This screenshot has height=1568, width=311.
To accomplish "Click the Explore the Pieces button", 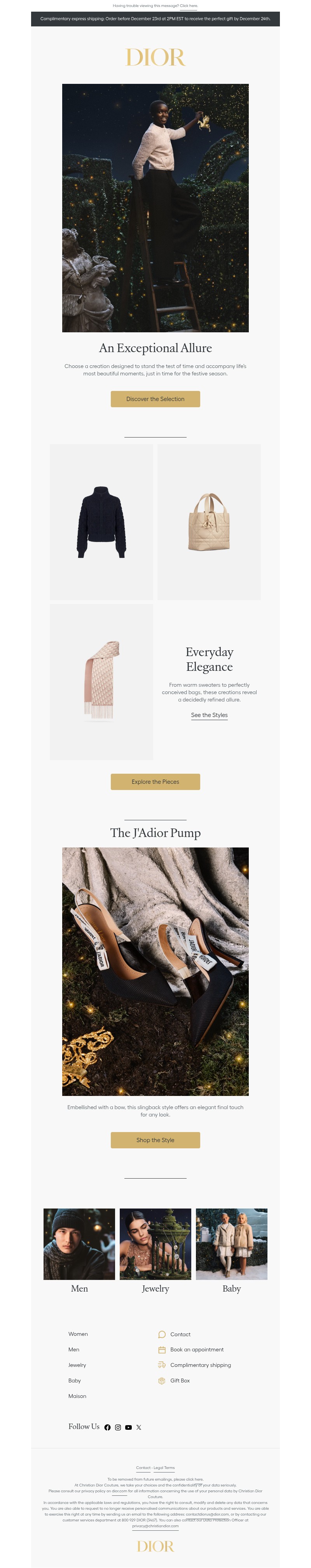I will tap(155, 781).
